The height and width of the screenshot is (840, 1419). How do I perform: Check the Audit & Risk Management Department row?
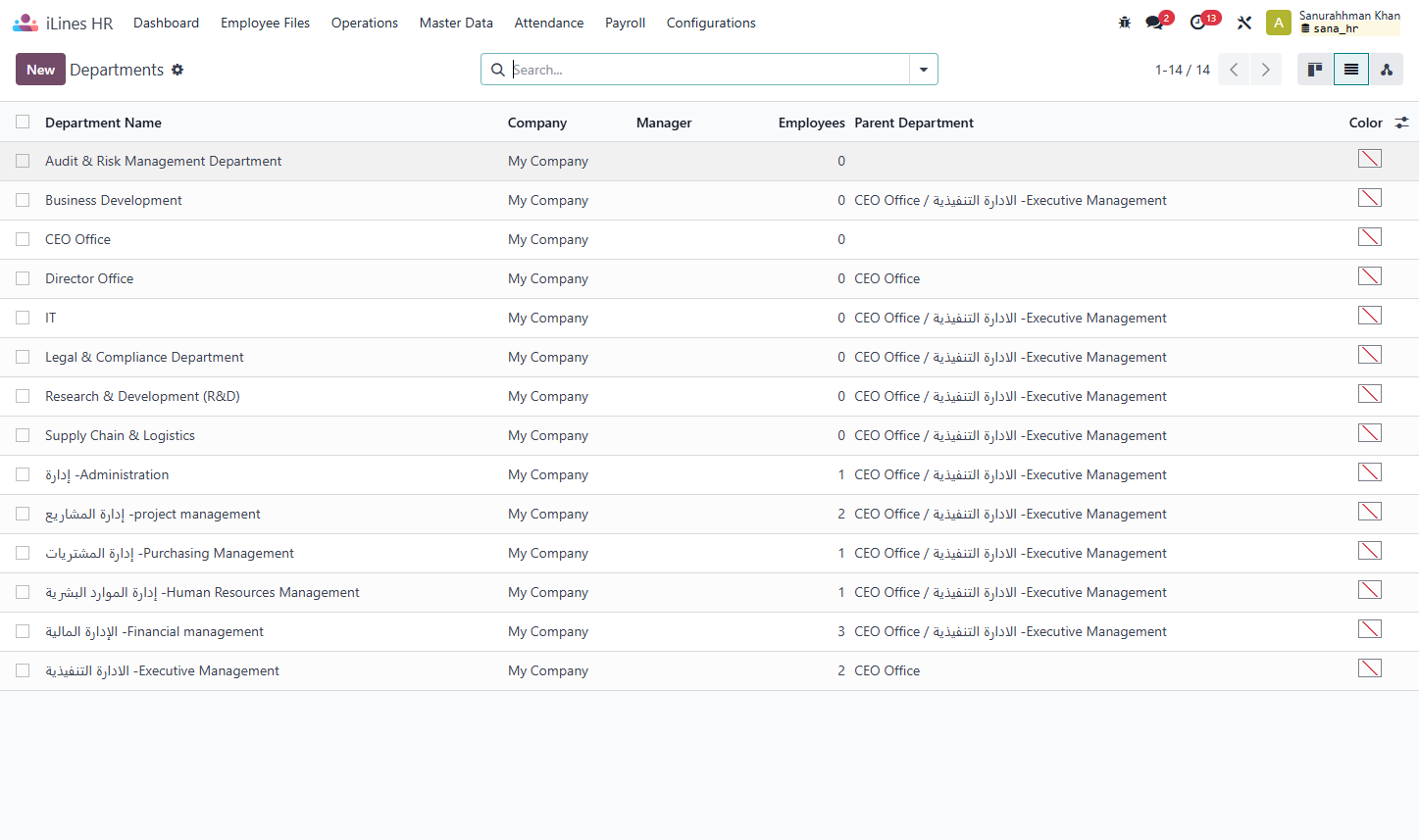click(23, 161)
